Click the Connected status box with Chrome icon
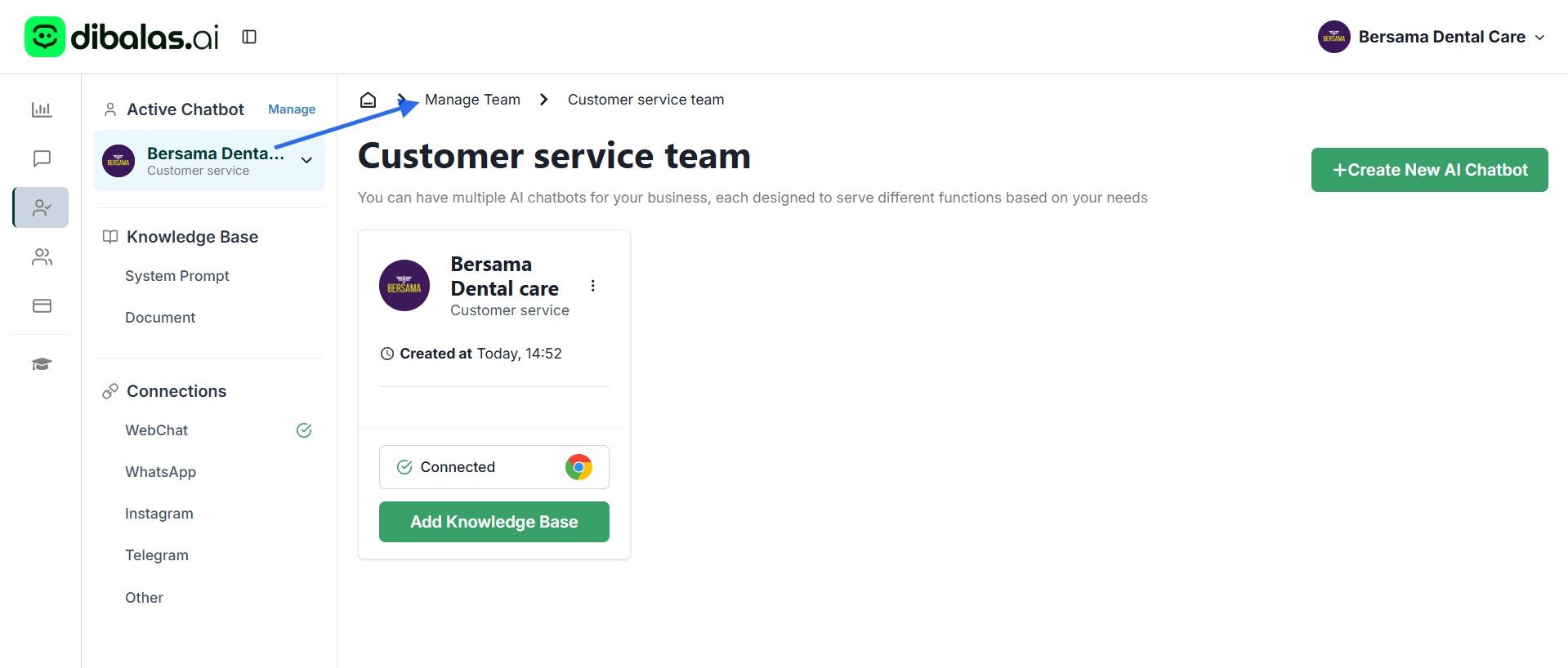Viewport: 1568px width, 668px height. tap(494, 467)
